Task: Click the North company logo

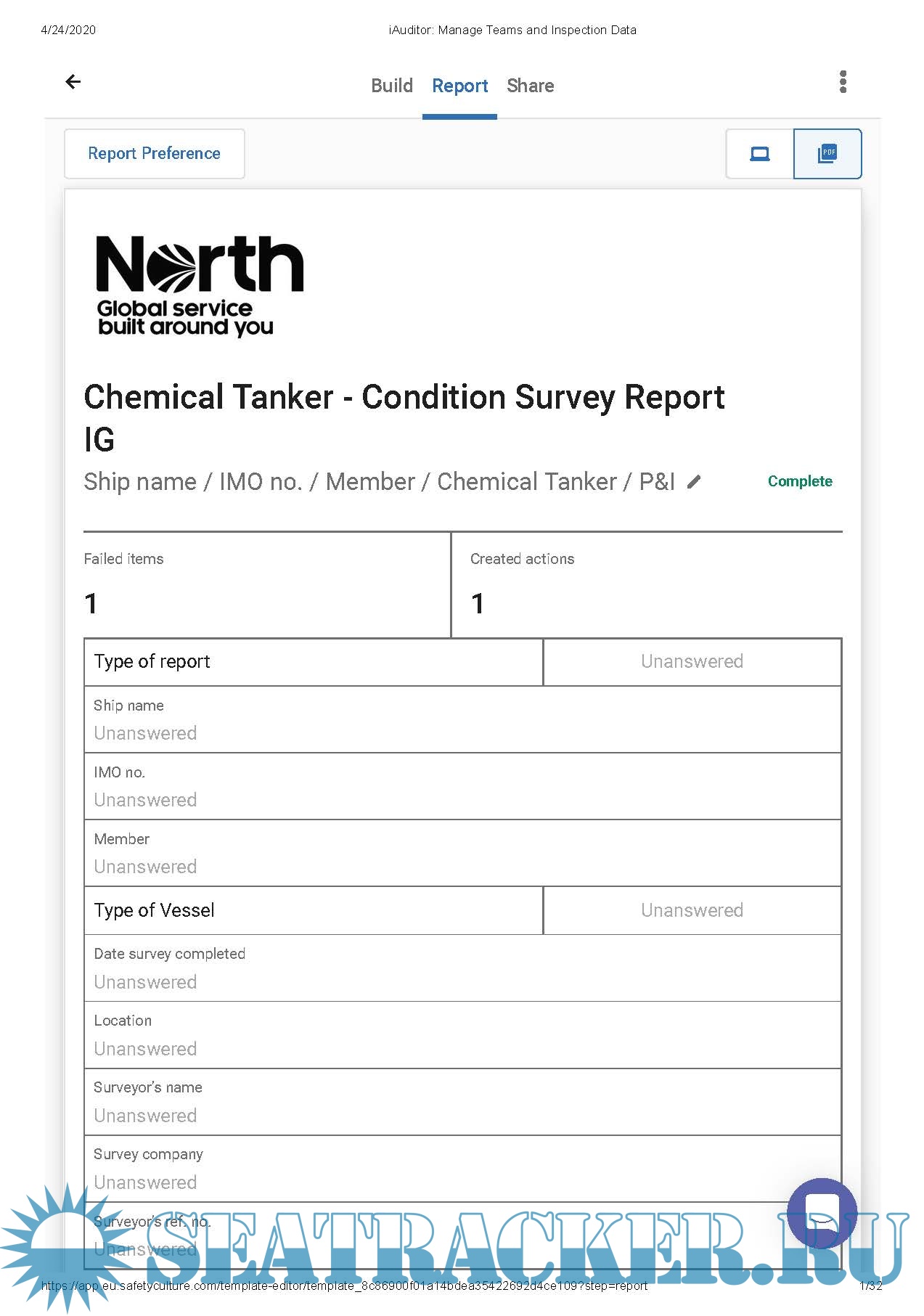Action: (200, 285)
